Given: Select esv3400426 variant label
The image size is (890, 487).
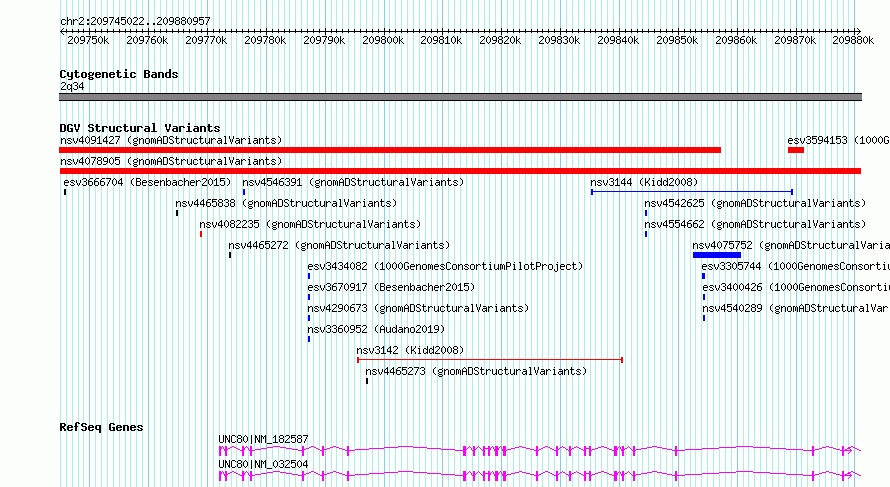Looking at the screenshot, I should pyautogui.click(x=796, y=287).
